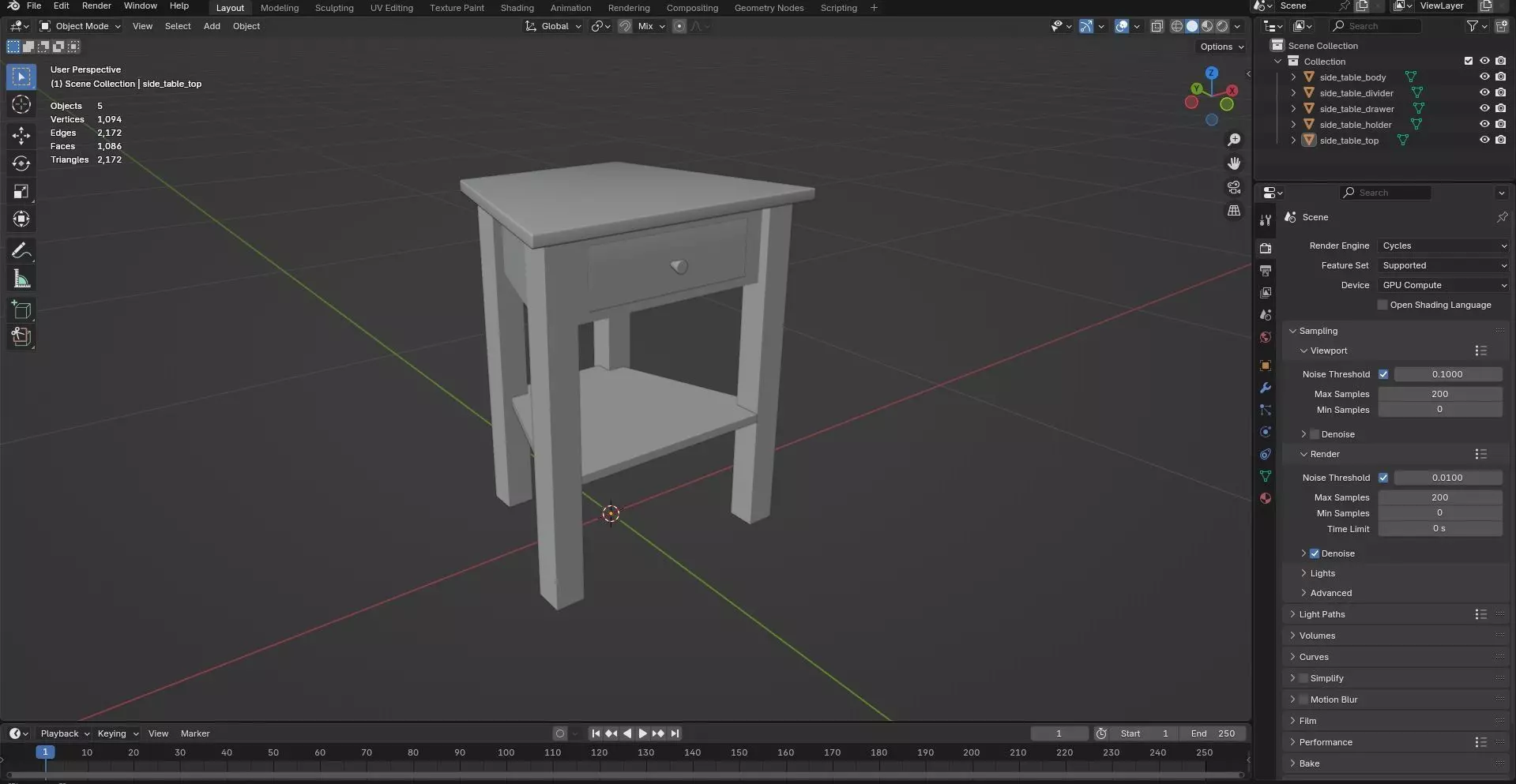Screen dimensions: 1516x784
Task: Select the Cursor tool in the toolbar
Action: [x=21, y=104]
